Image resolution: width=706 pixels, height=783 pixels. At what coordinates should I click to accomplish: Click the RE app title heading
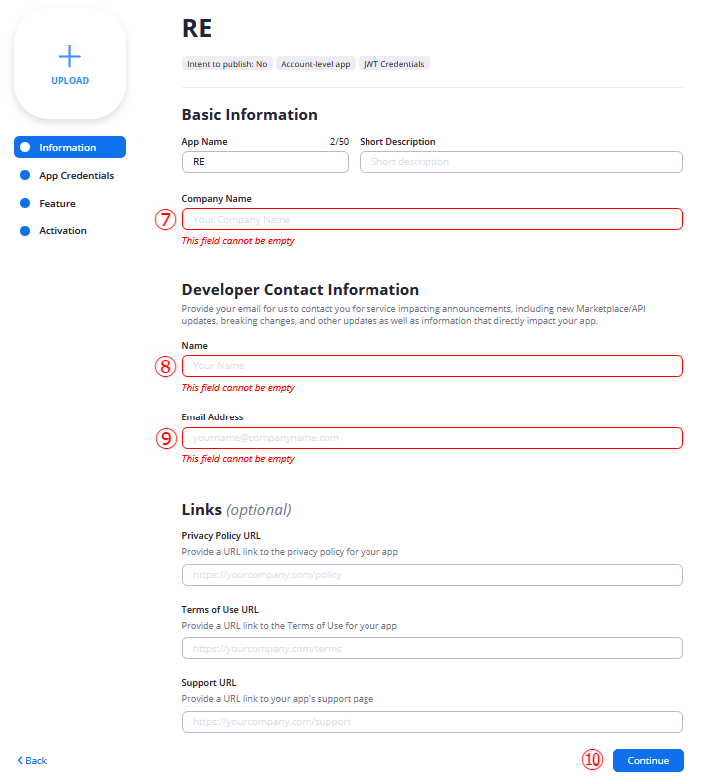point(197,28)
